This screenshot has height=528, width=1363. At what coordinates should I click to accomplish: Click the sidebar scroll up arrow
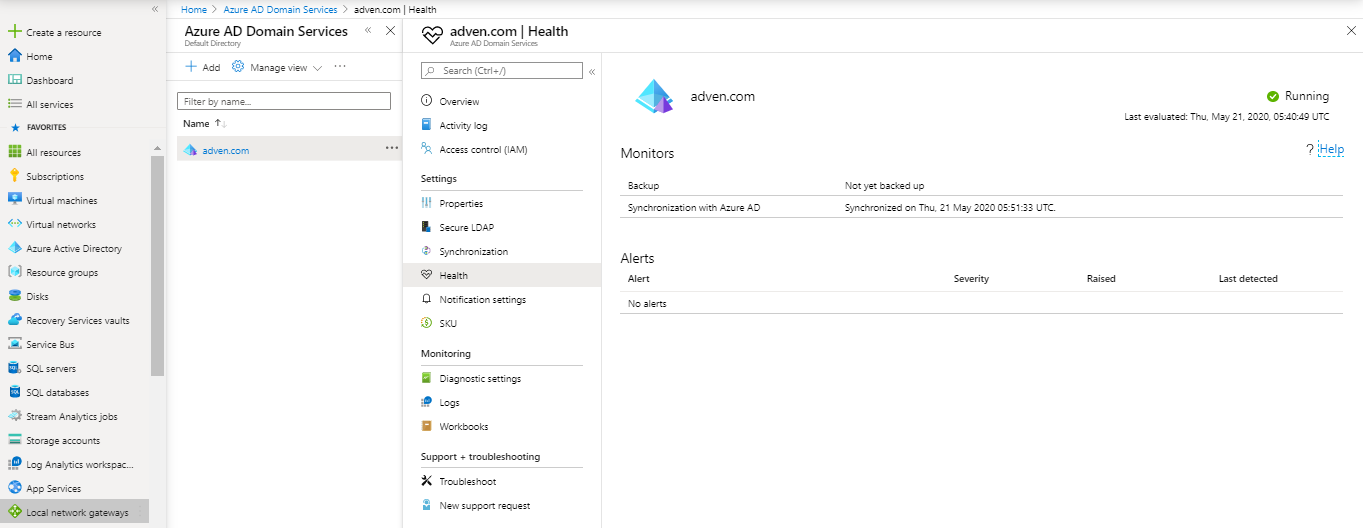pos(157,148)
